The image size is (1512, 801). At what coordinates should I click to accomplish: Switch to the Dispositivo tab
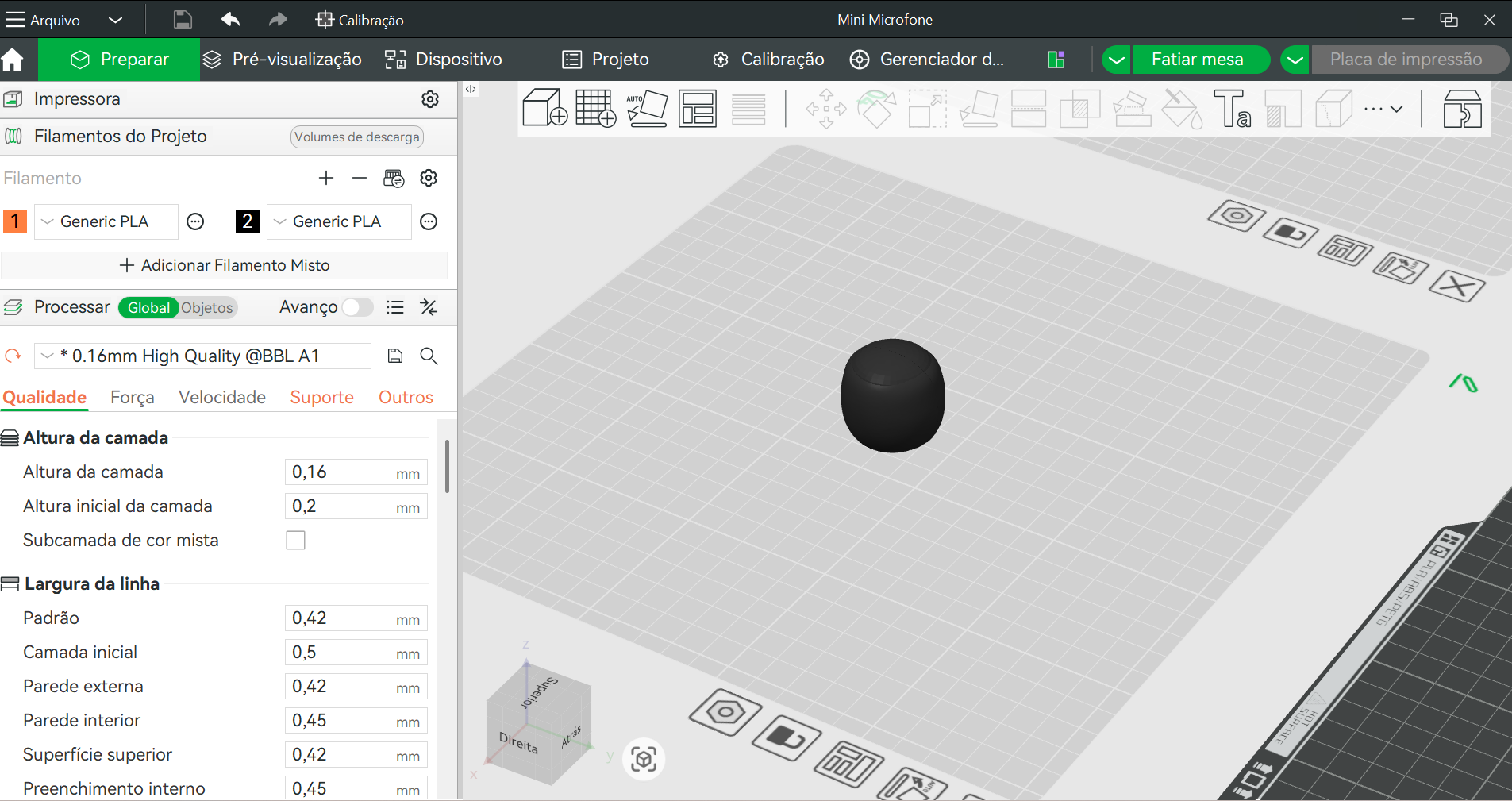444,60
